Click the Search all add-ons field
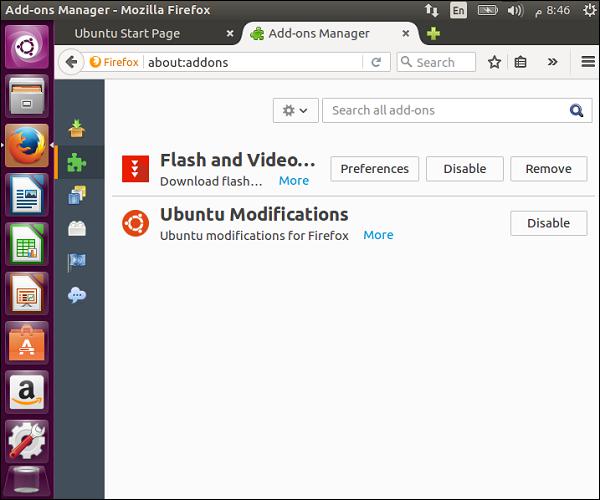The height and width of the screenshot is (500, 600). click(x=445, y=110)
